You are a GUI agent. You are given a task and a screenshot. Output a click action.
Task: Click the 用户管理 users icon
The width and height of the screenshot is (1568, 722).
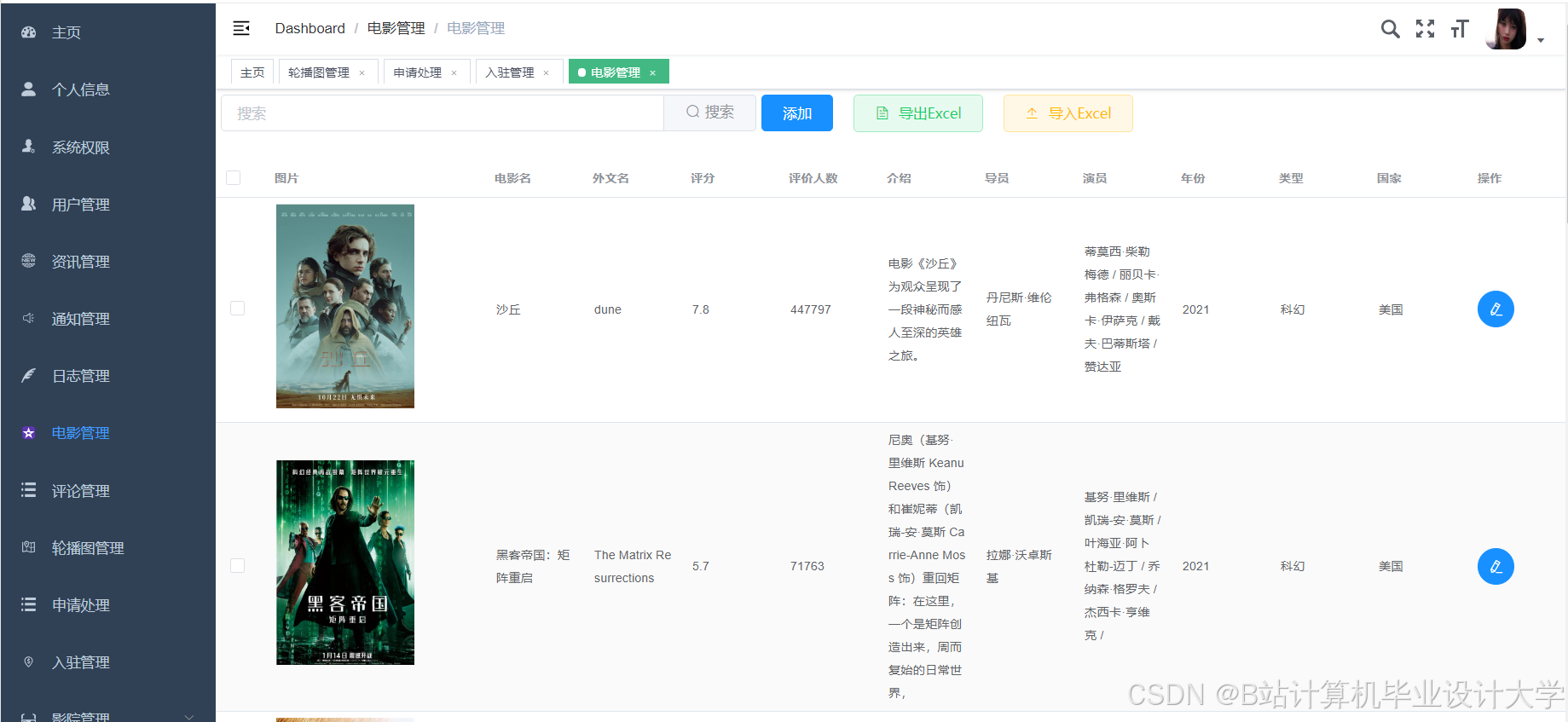(28, 204)
